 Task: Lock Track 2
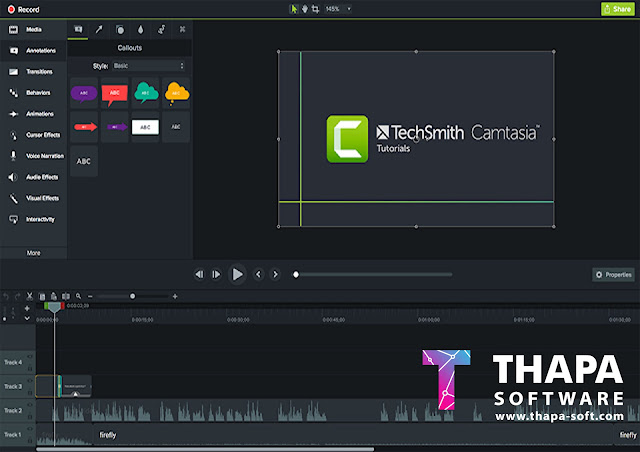click(30, 417)
